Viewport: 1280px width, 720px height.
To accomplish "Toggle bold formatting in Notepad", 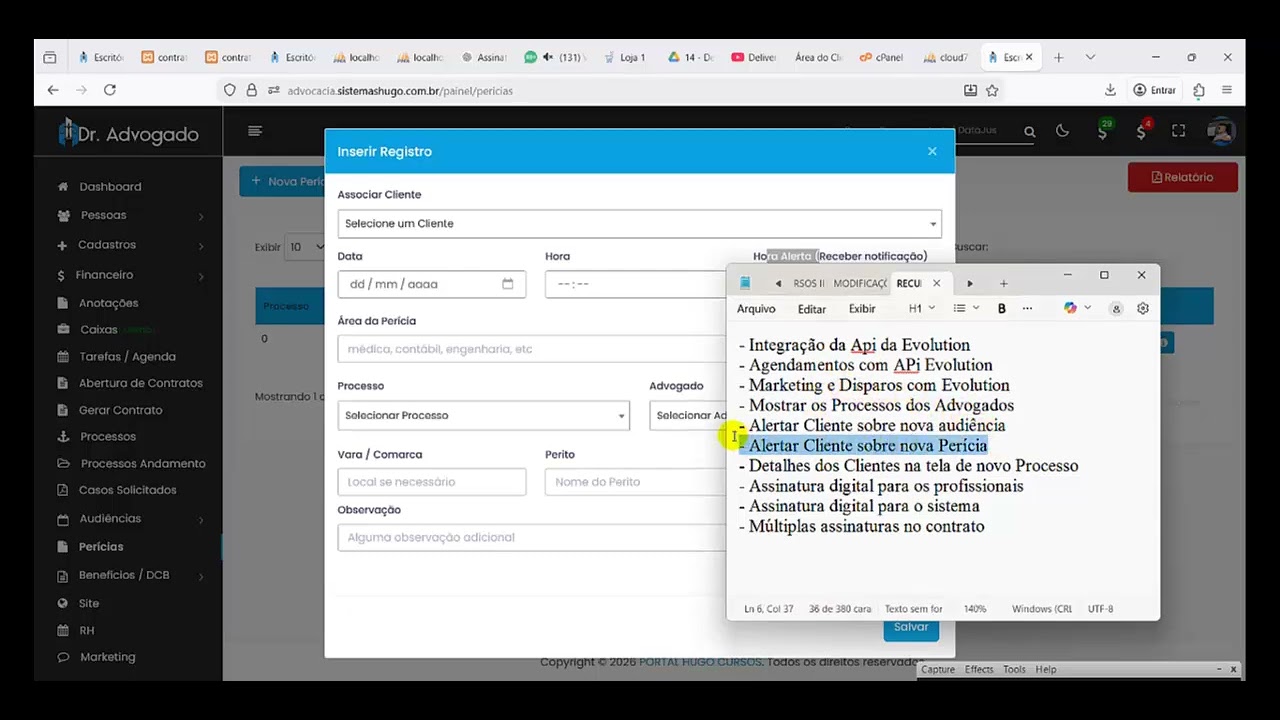I will [x=1002, y=309].
